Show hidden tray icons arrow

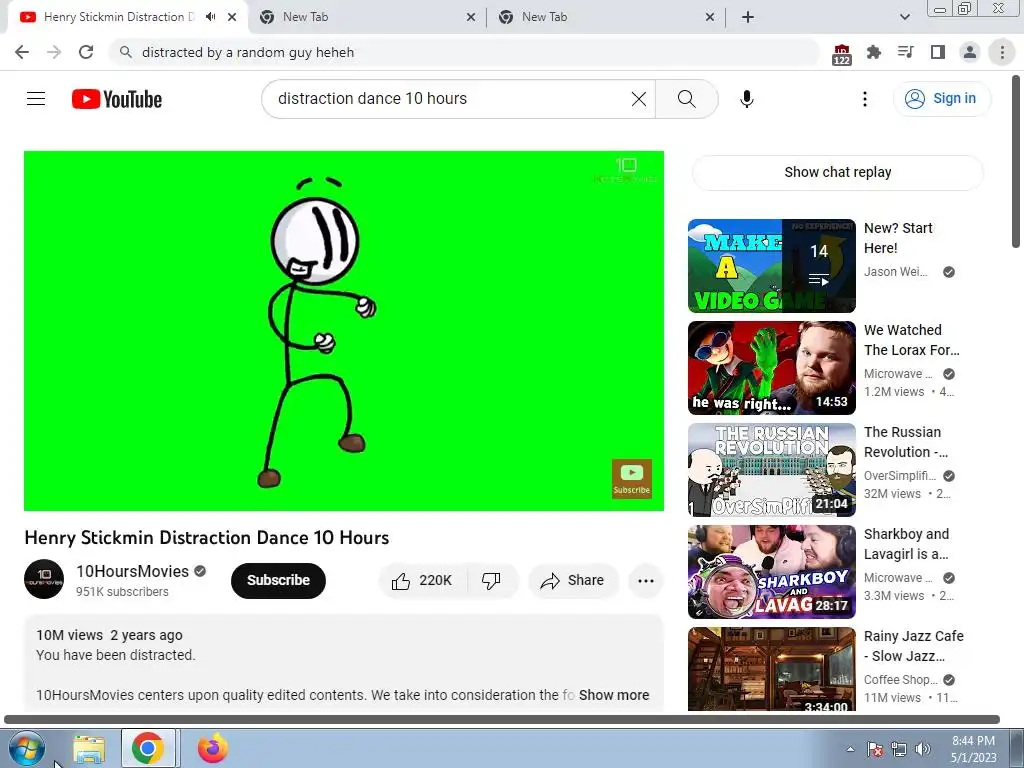coord(850,749)
